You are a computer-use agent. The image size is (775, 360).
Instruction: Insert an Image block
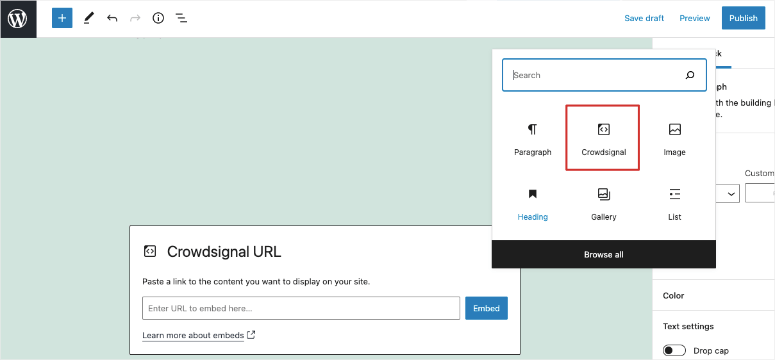click(674, 140)
